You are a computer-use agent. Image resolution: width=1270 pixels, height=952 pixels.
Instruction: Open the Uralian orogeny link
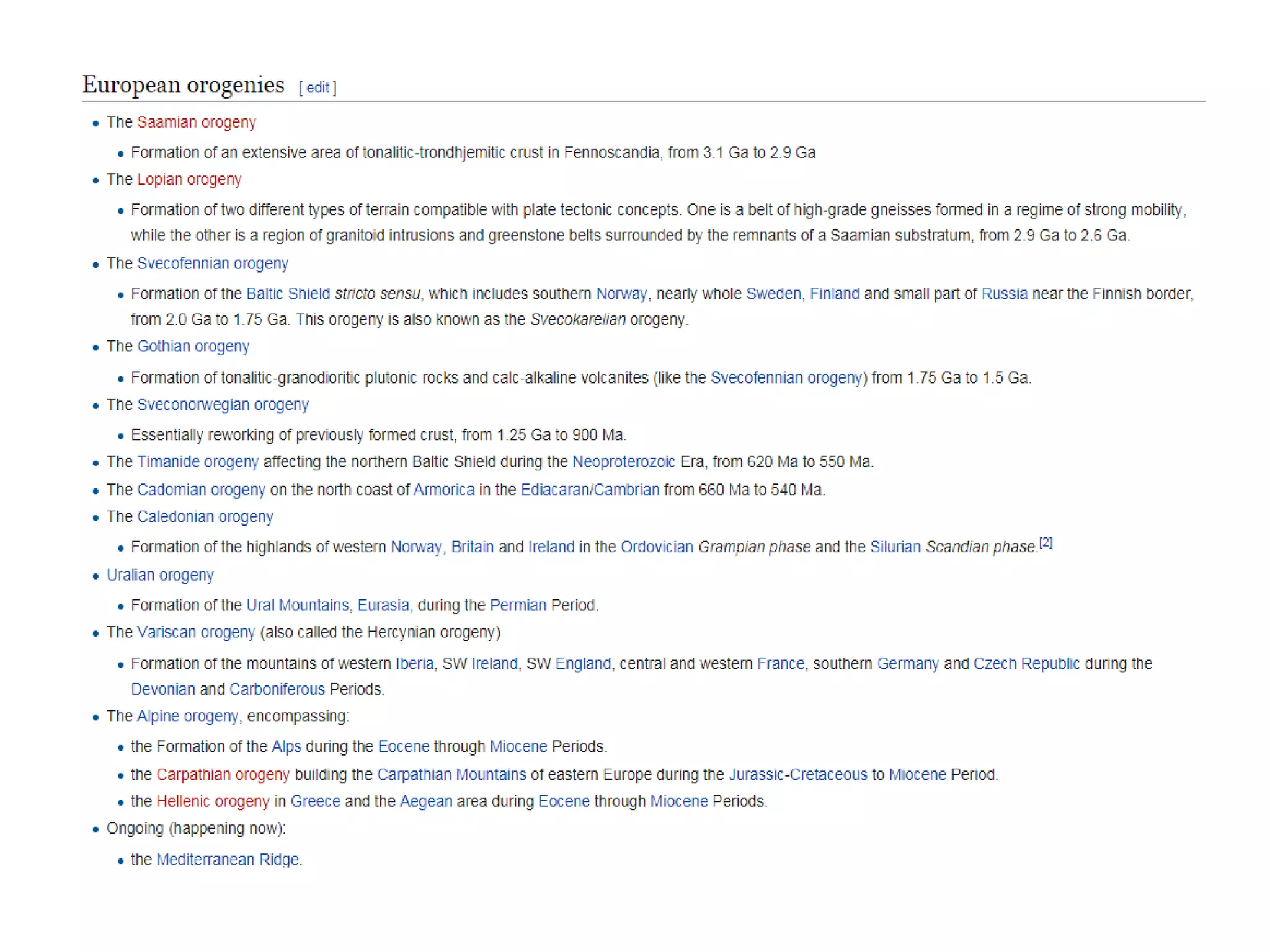pyautogui.click(x=160, y=575)
